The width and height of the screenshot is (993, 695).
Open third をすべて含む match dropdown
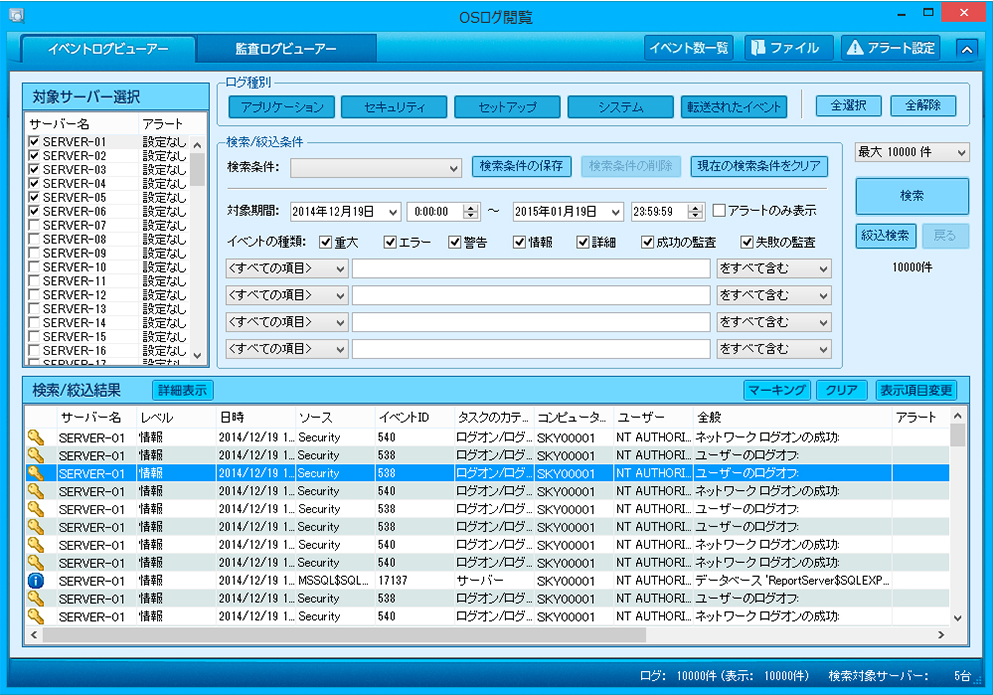[774, 322]
